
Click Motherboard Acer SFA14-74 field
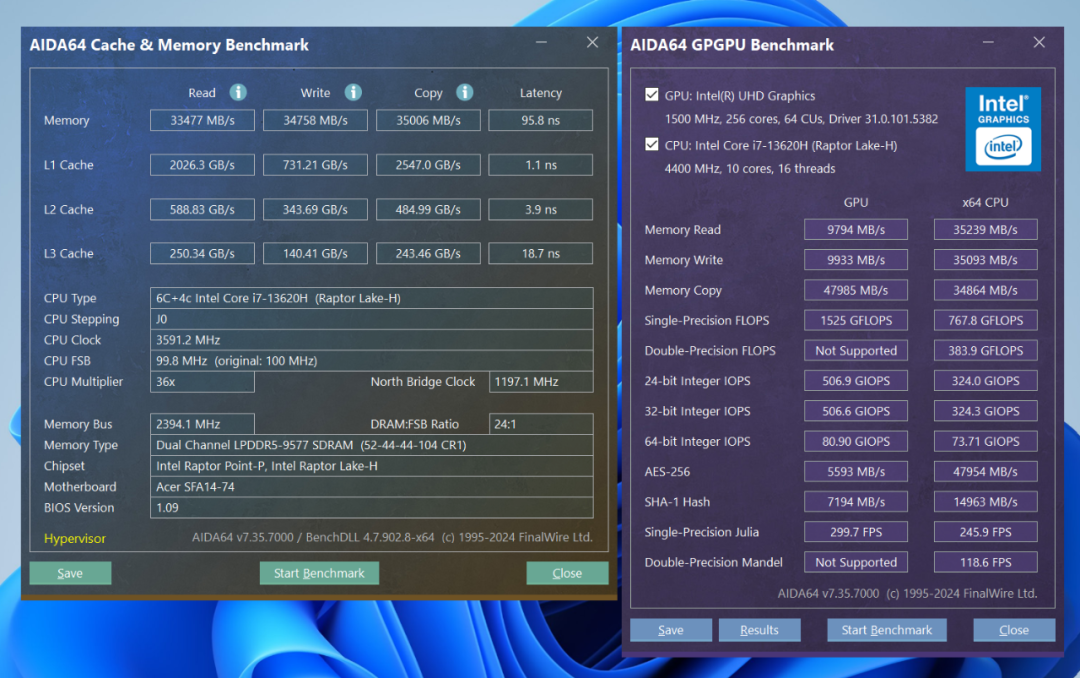pyautogui.click(x=372, y=486)
